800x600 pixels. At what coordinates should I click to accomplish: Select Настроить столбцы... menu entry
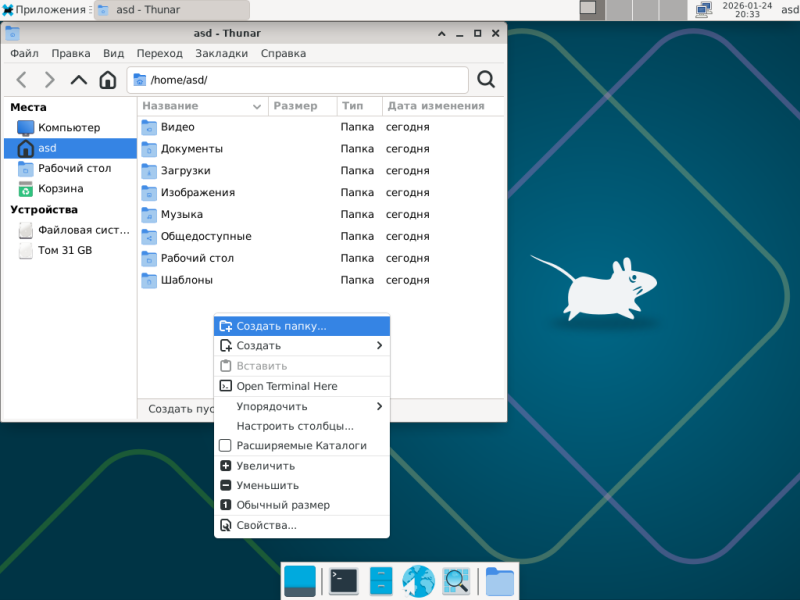[302, 426]
